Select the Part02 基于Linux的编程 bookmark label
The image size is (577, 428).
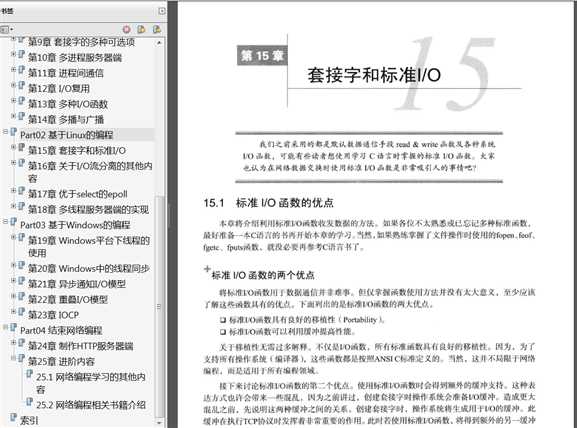tap(67, 135)
